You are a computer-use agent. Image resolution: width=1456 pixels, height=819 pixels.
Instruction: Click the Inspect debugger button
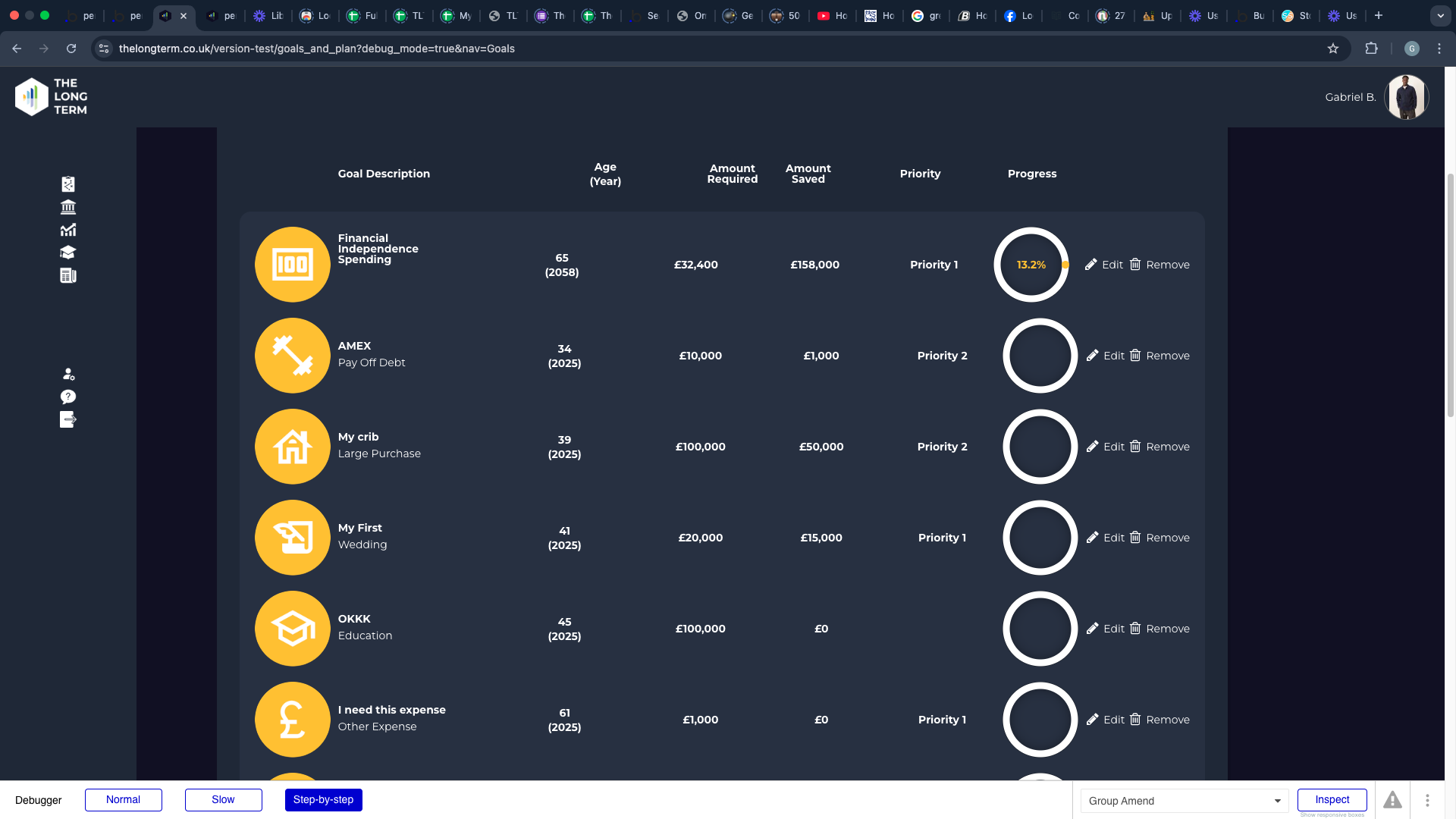[1332, 800]
